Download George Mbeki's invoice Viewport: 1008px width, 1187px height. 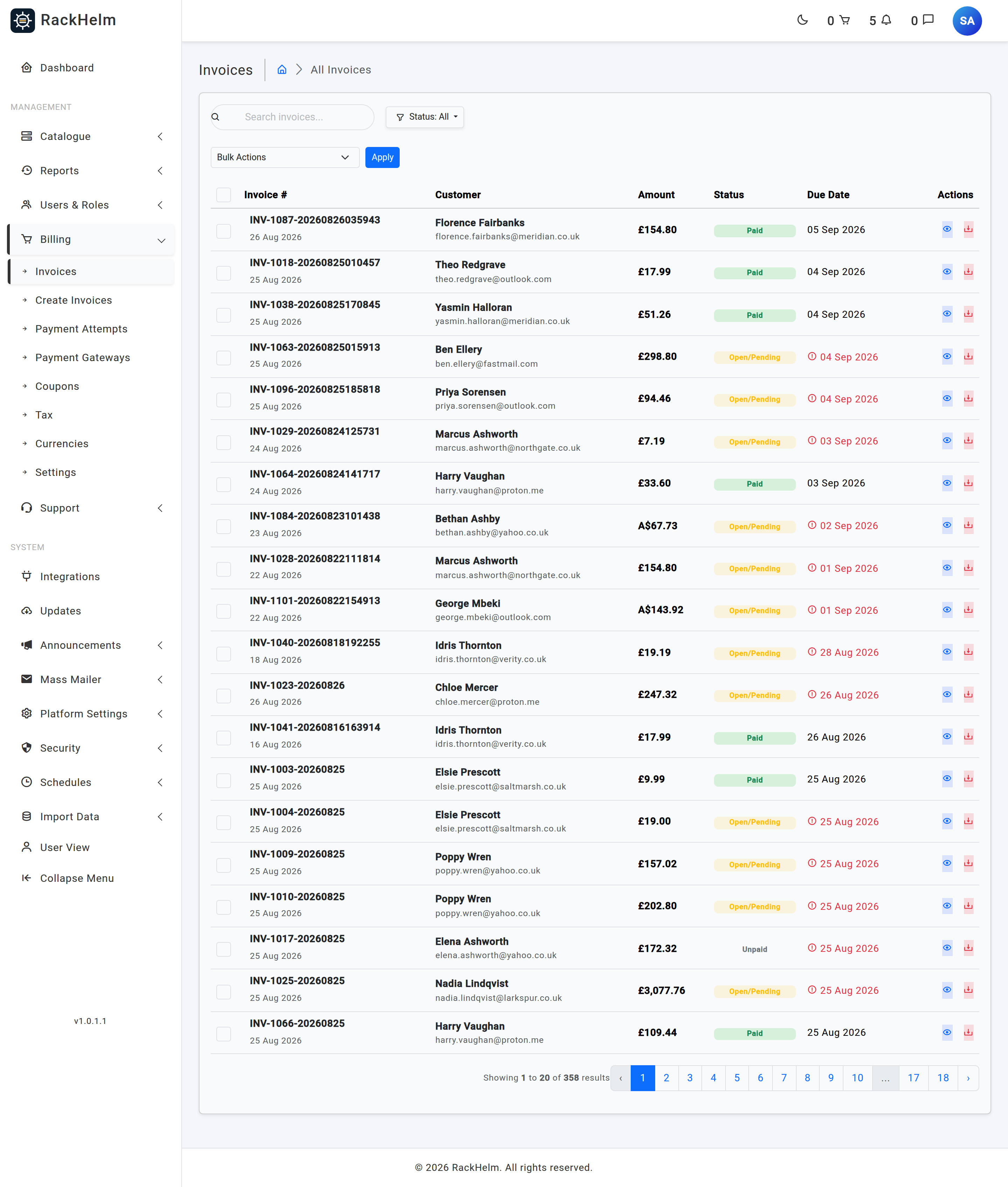pos(968,610)
